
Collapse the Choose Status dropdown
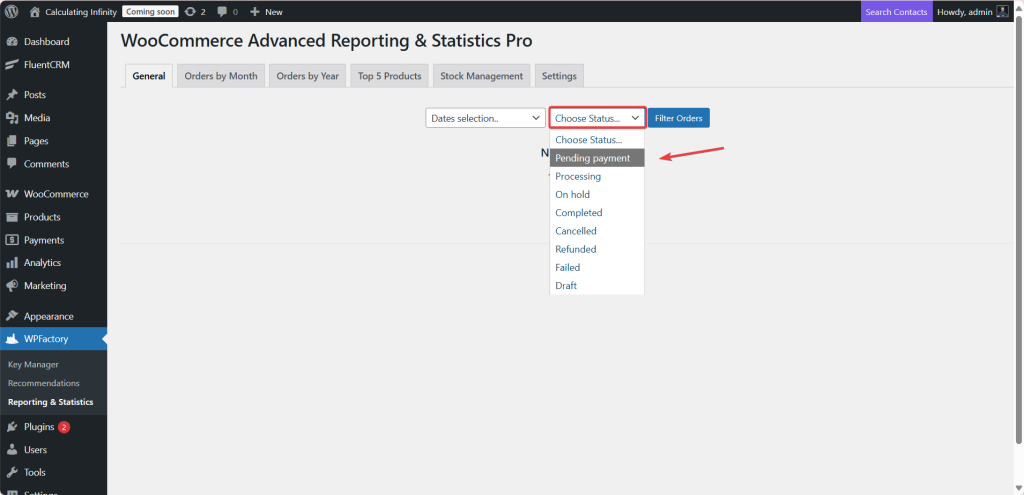click(598, 118)
